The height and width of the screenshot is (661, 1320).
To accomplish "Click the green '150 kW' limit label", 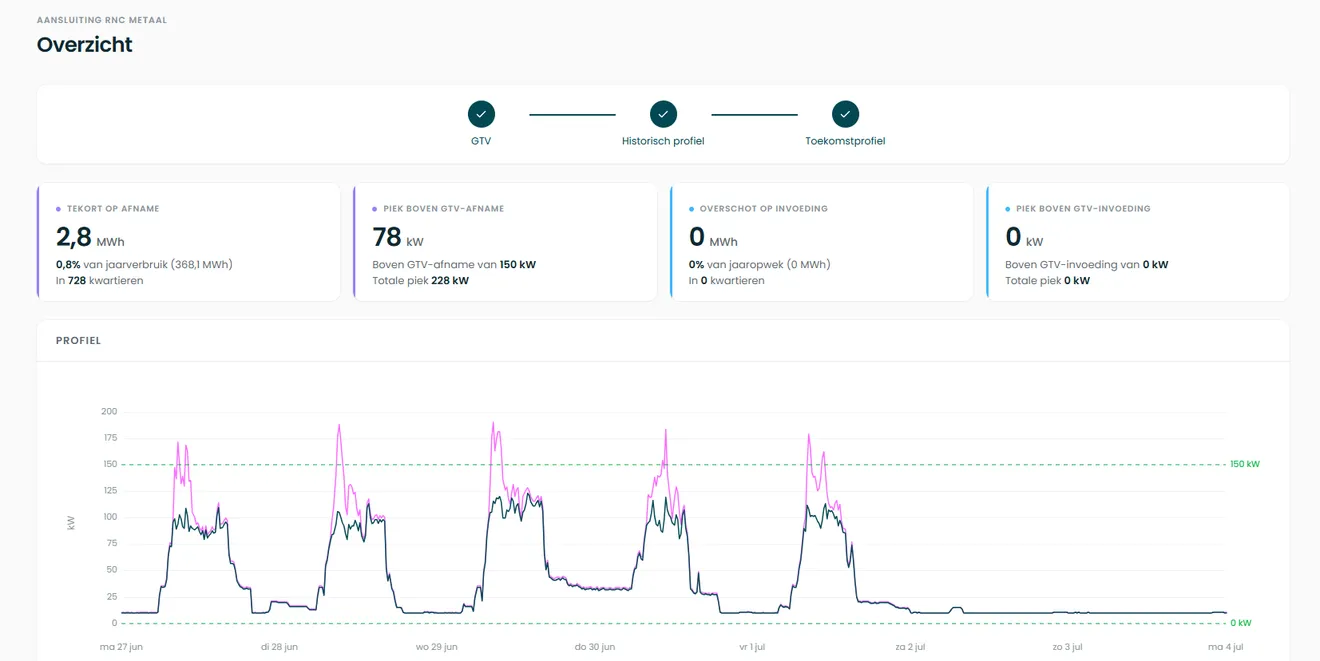I will tap(1245, 464).
